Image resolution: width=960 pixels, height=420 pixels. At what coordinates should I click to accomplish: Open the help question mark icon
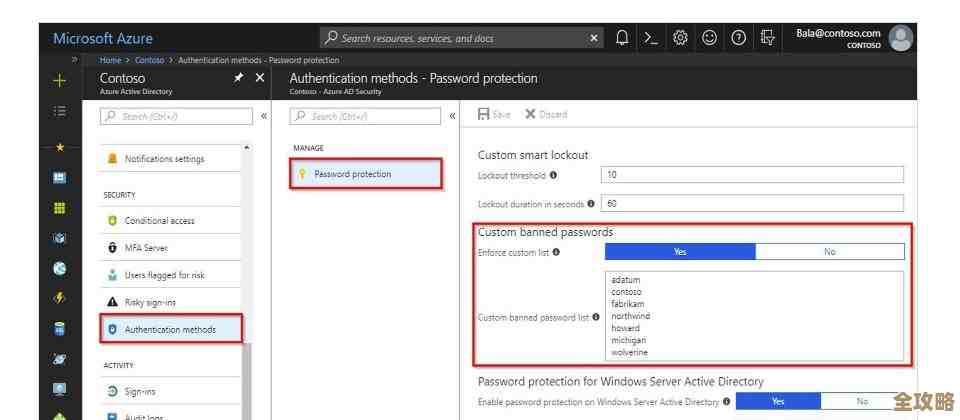click(x=738, y=38)
